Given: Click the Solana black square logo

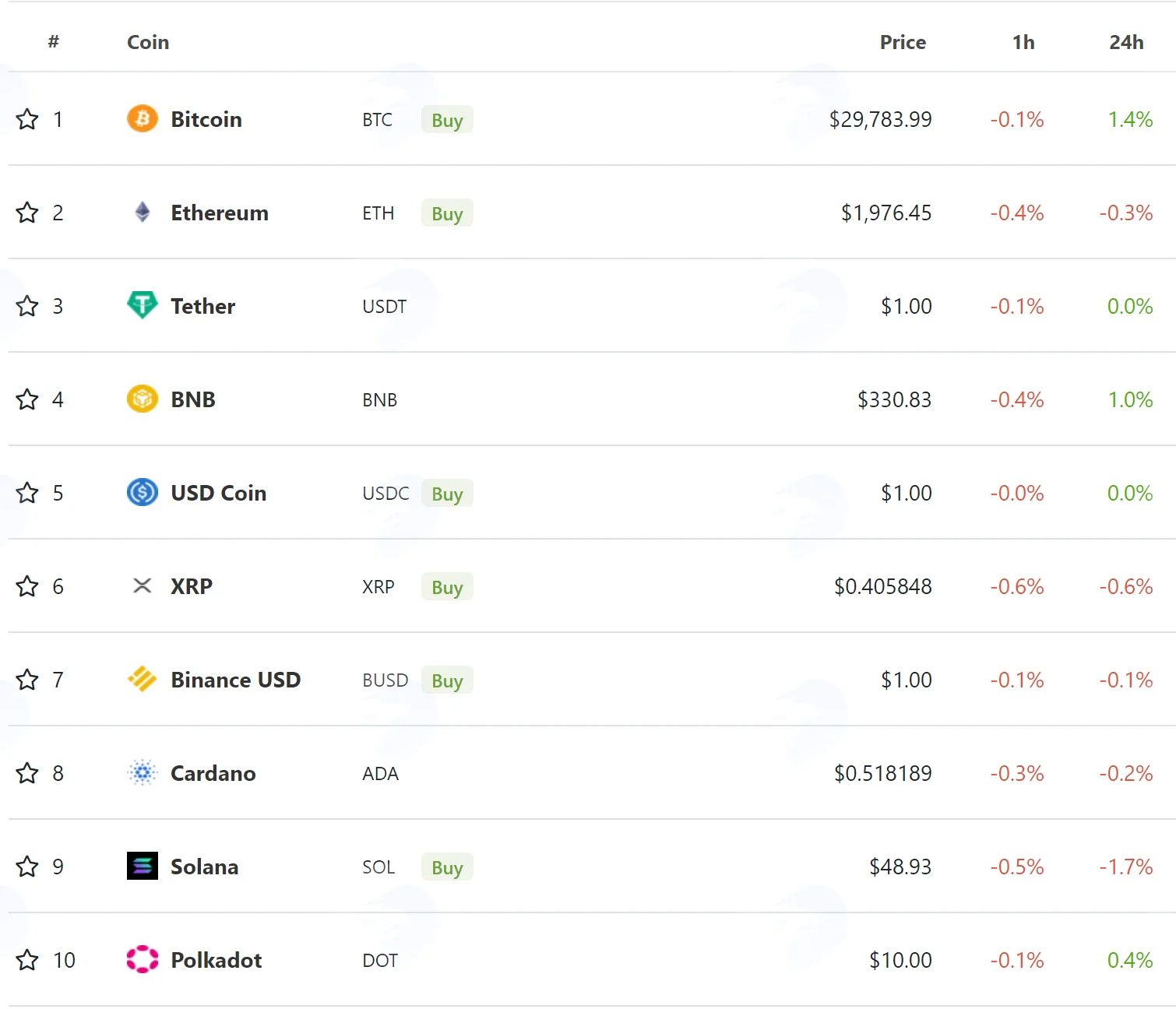Looking at the screenshot, I should click(143, 866).
